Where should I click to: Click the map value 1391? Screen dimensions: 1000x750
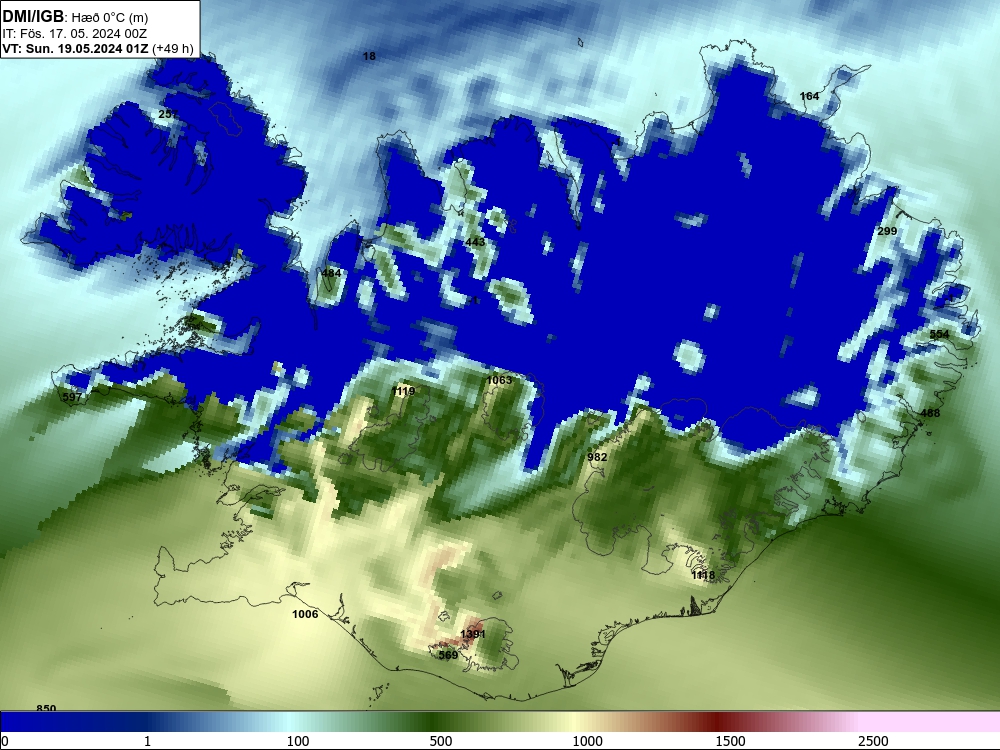[x=473, y=634]
